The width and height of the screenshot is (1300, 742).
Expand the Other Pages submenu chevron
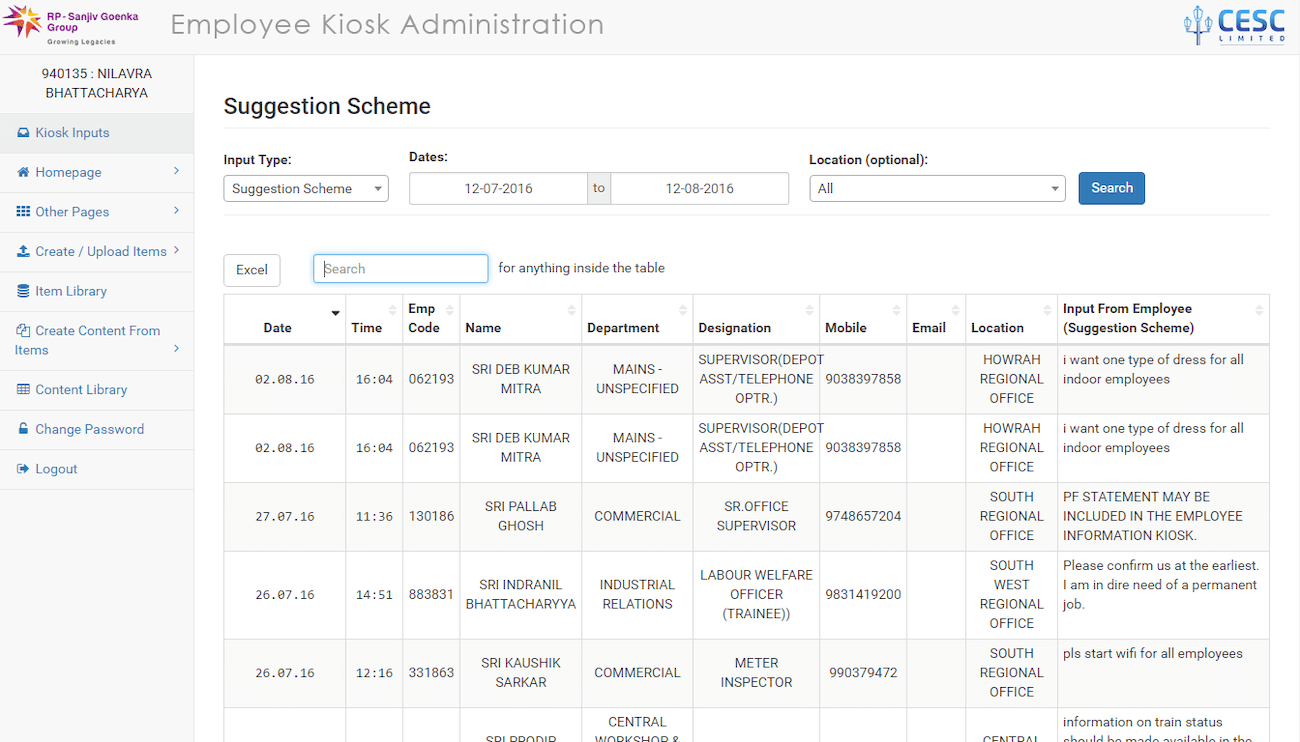(176, 211)
